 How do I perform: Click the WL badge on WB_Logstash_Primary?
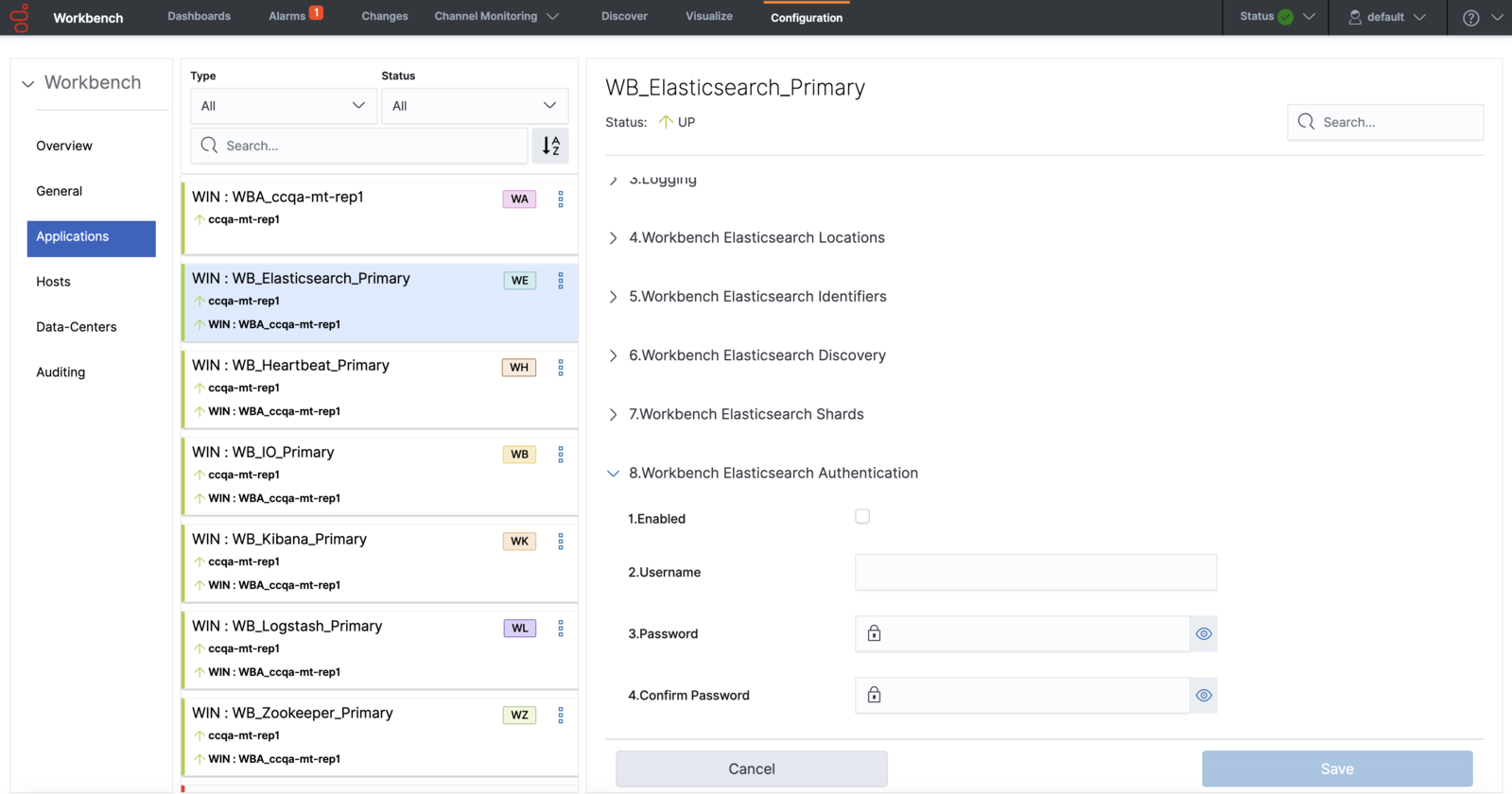pyautogui.click(x=519, y=629)
